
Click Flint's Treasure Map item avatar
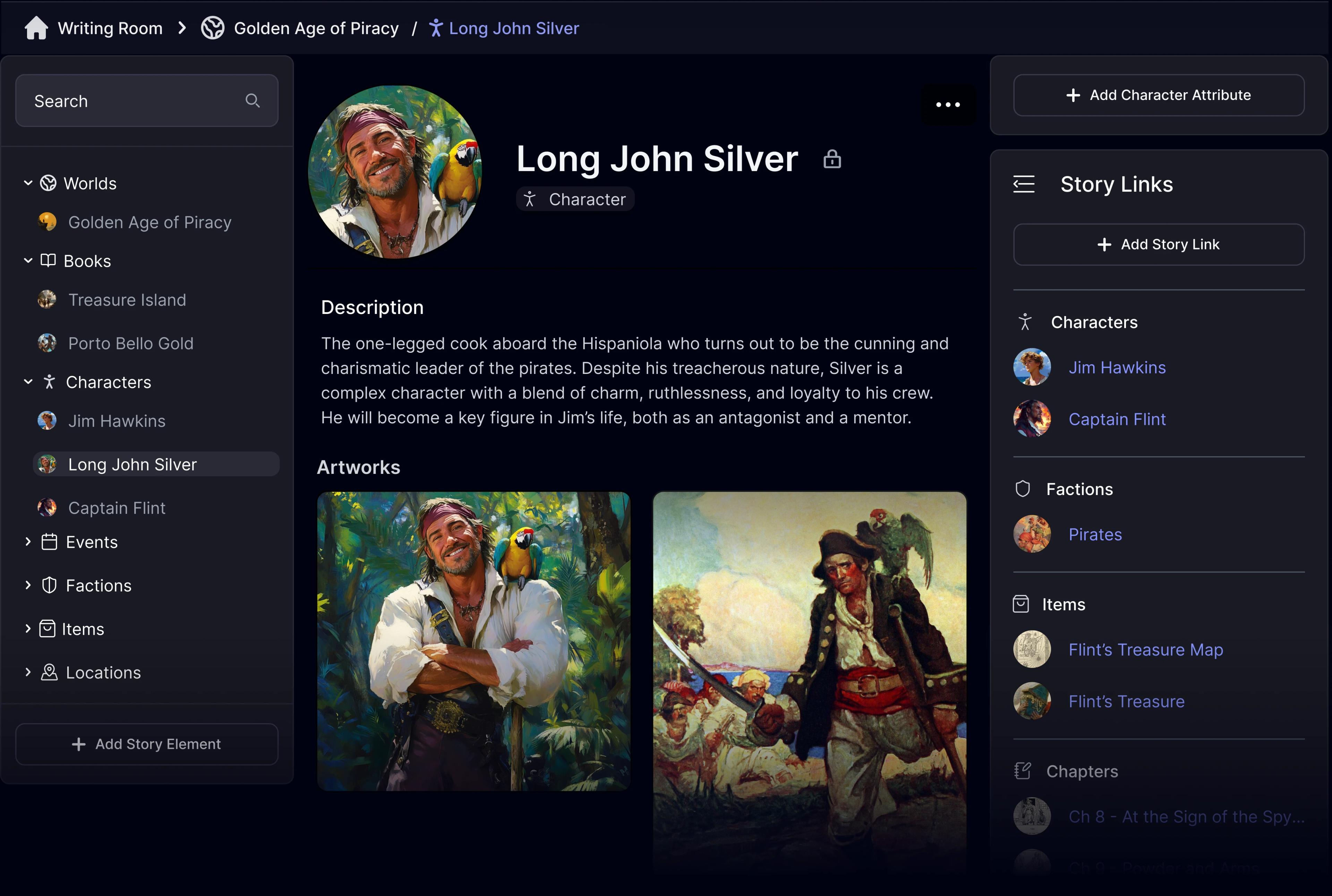click(x=1031, y=649)
